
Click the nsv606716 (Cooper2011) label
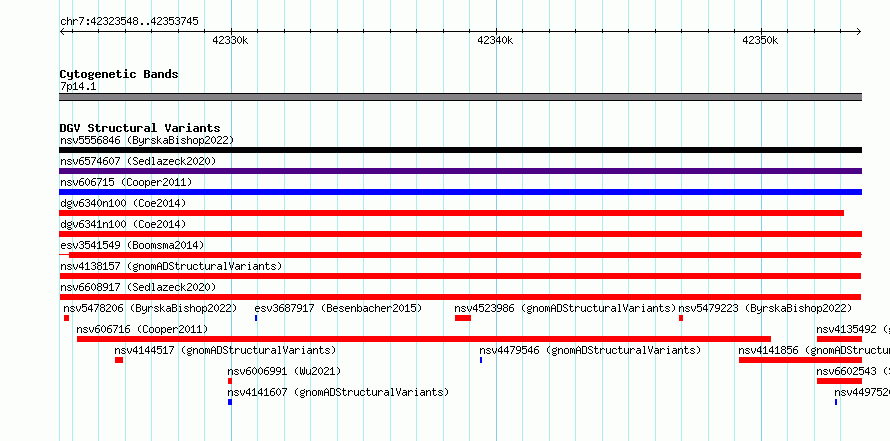pyautogui.click(x=142, y=329)
